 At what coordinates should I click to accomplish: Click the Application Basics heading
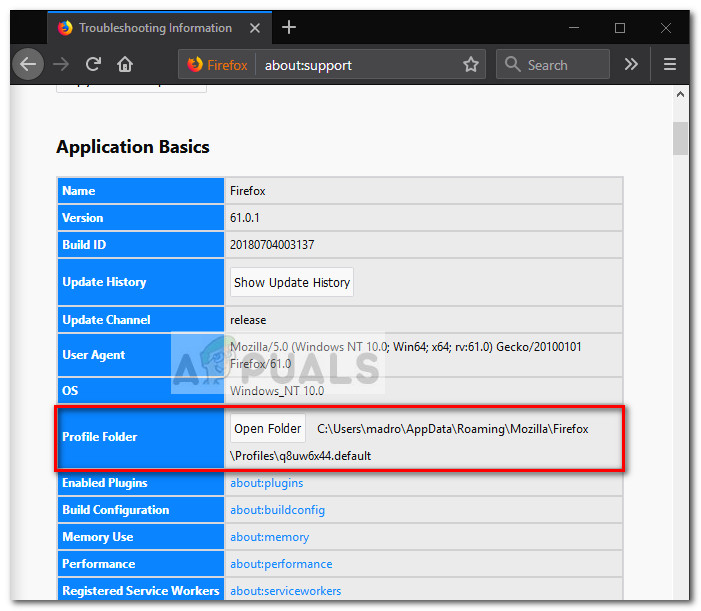(133, 147)
